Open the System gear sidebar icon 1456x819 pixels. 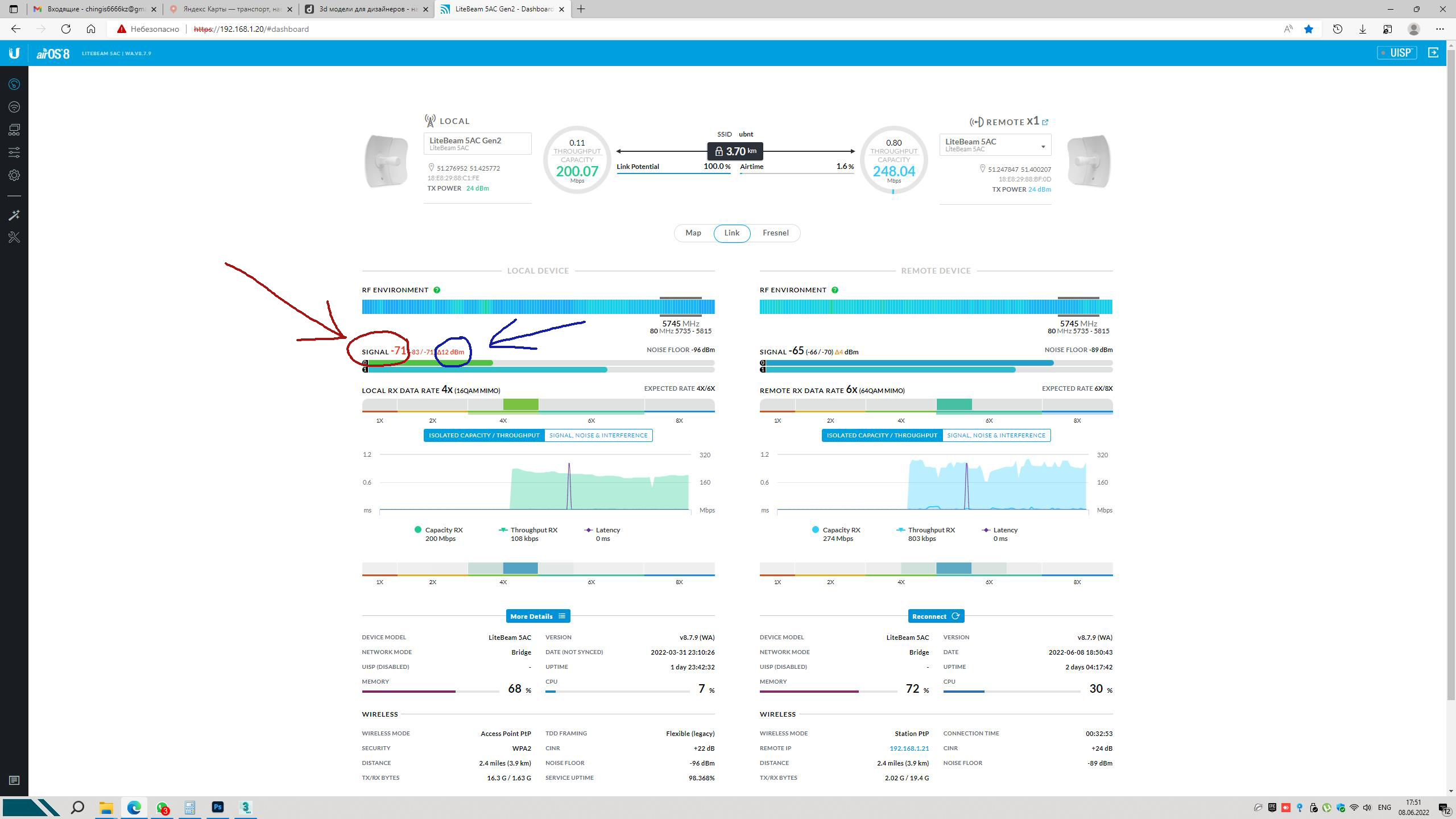(14, 175)
